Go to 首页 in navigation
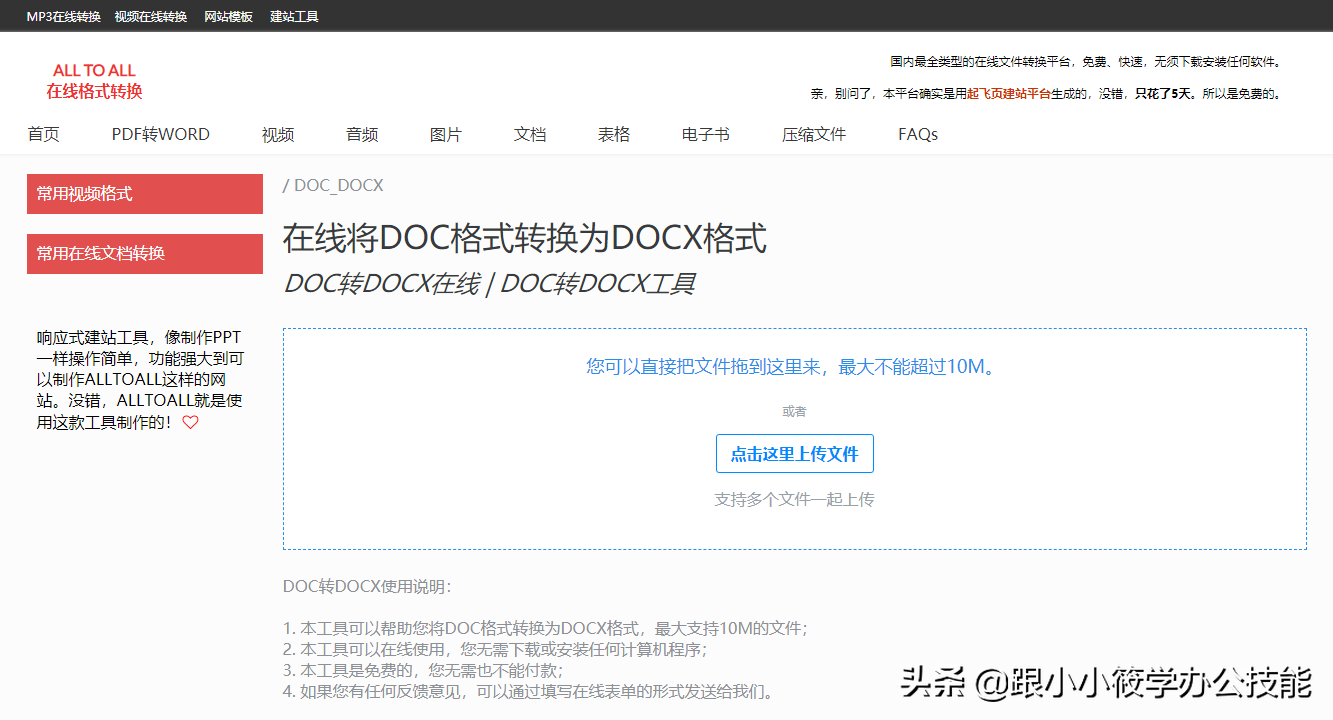 point(43,134)
